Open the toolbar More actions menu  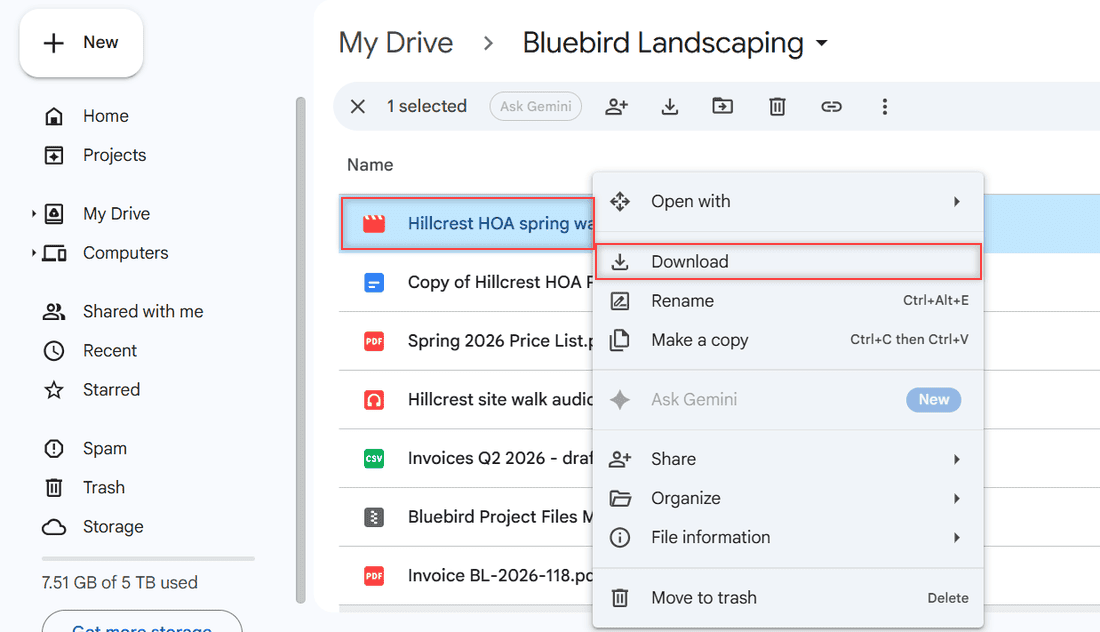(885, 107)
